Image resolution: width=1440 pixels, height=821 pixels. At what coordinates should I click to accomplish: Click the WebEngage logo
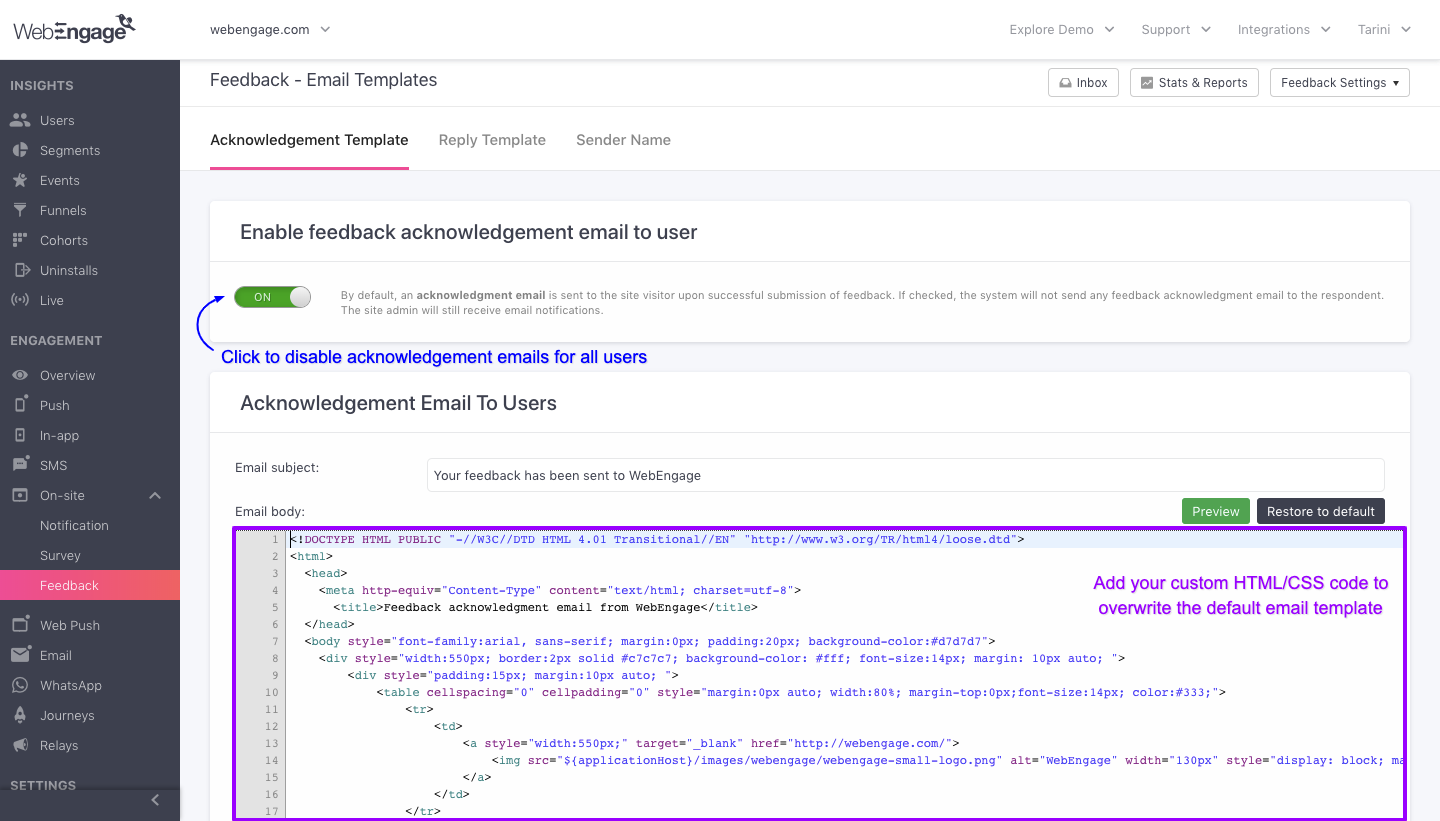pos(75,29)
